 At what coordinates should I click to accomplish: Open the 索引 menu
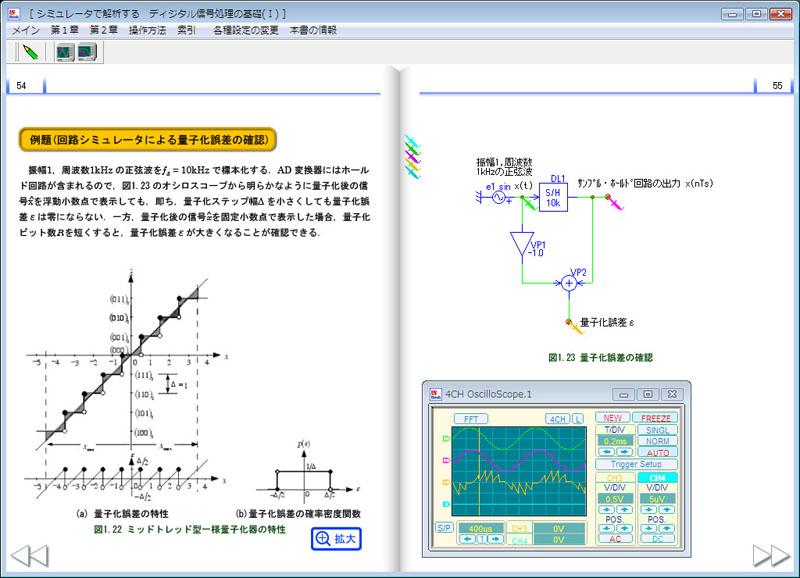click(x=186, y=30)
